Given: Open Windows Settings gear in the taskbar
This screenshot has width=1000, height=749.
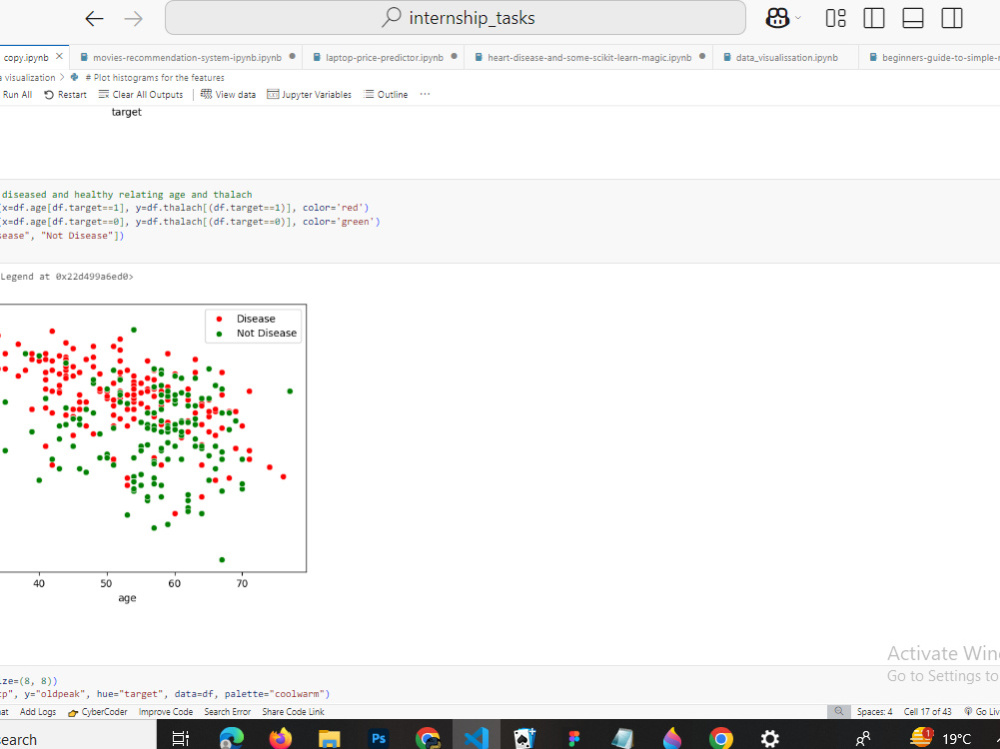Looking at the screenshot, I should click(x=770, y=739).
